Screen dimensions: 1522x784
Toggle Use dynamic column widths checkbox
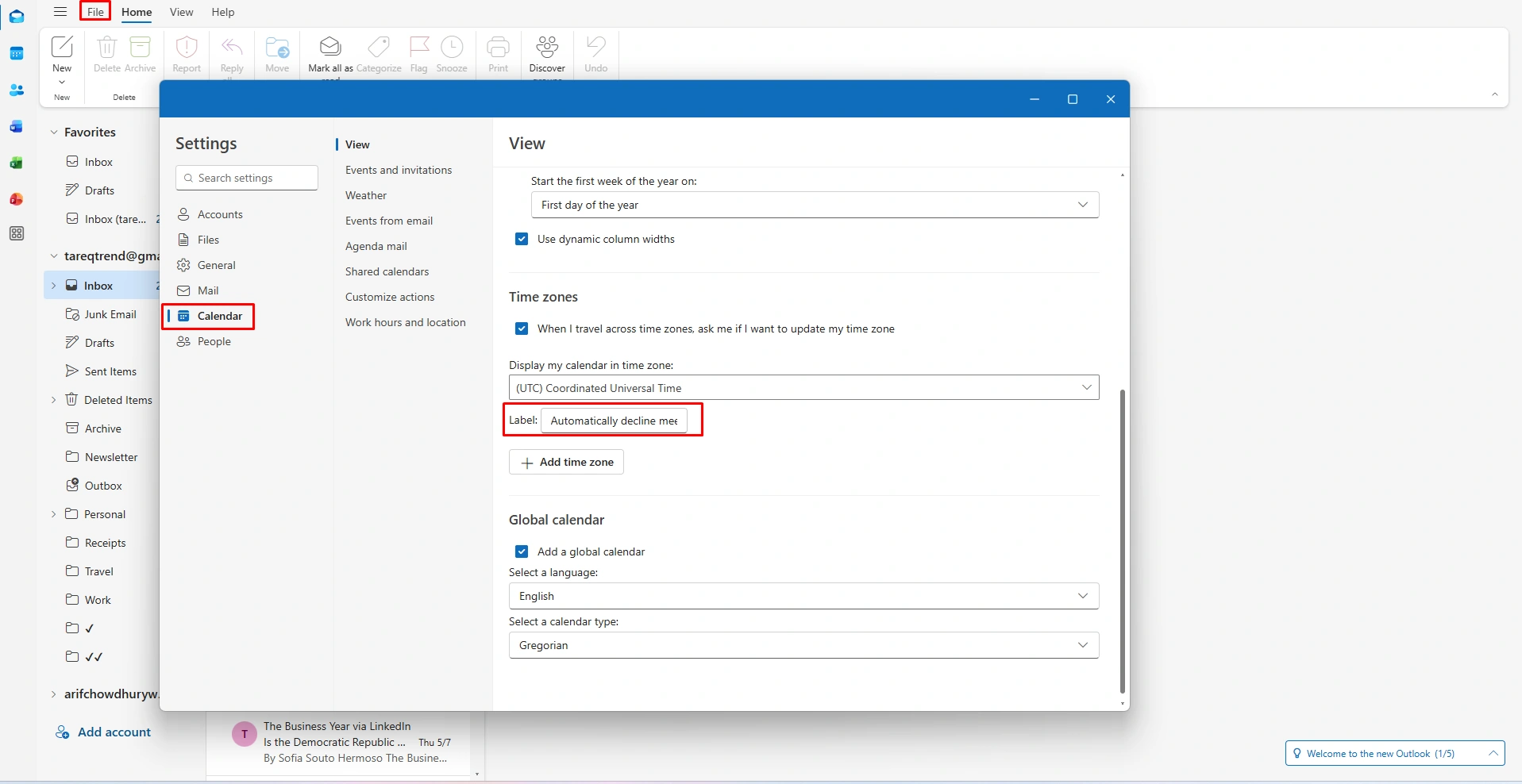522,239
